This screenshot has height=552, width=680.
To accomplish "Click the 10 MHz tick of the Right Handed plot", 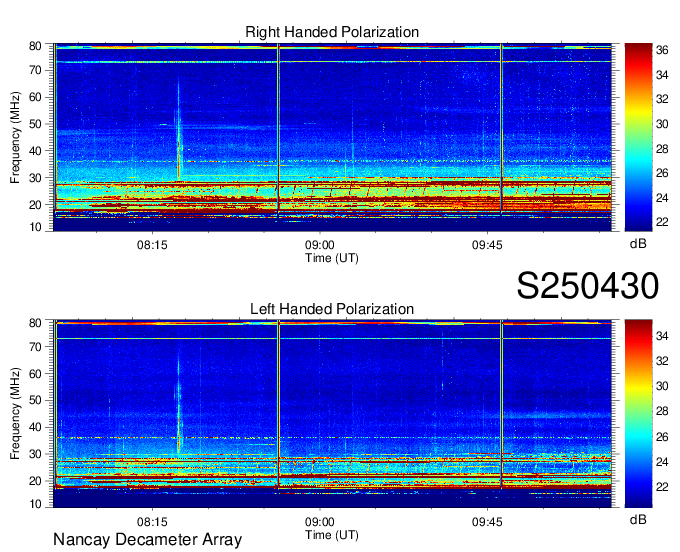I will click(35, 227).
